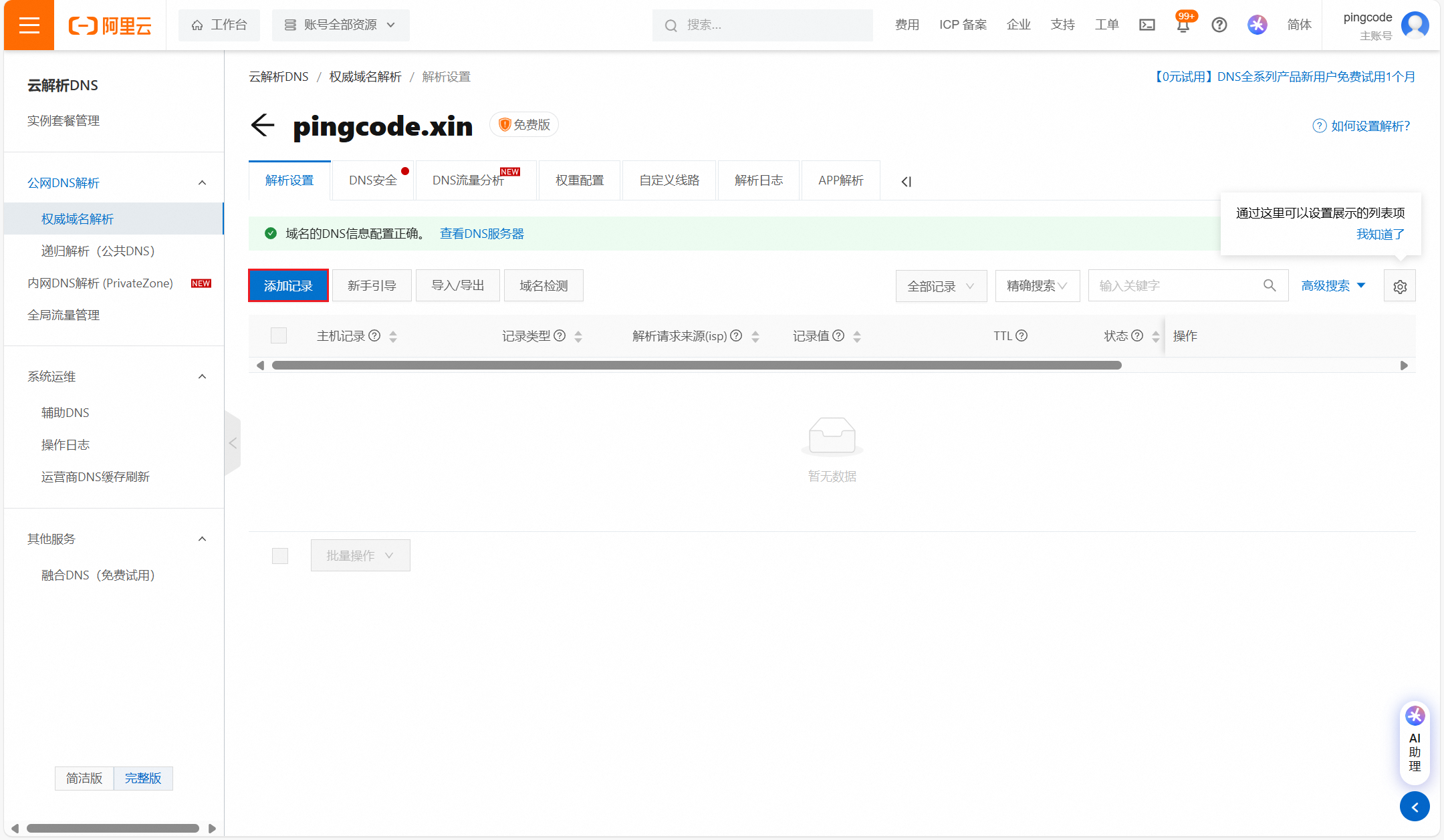Screen dimensions: 1444x840
Task: Switch to the DNS安全 tab
Action: click(373, 180)
